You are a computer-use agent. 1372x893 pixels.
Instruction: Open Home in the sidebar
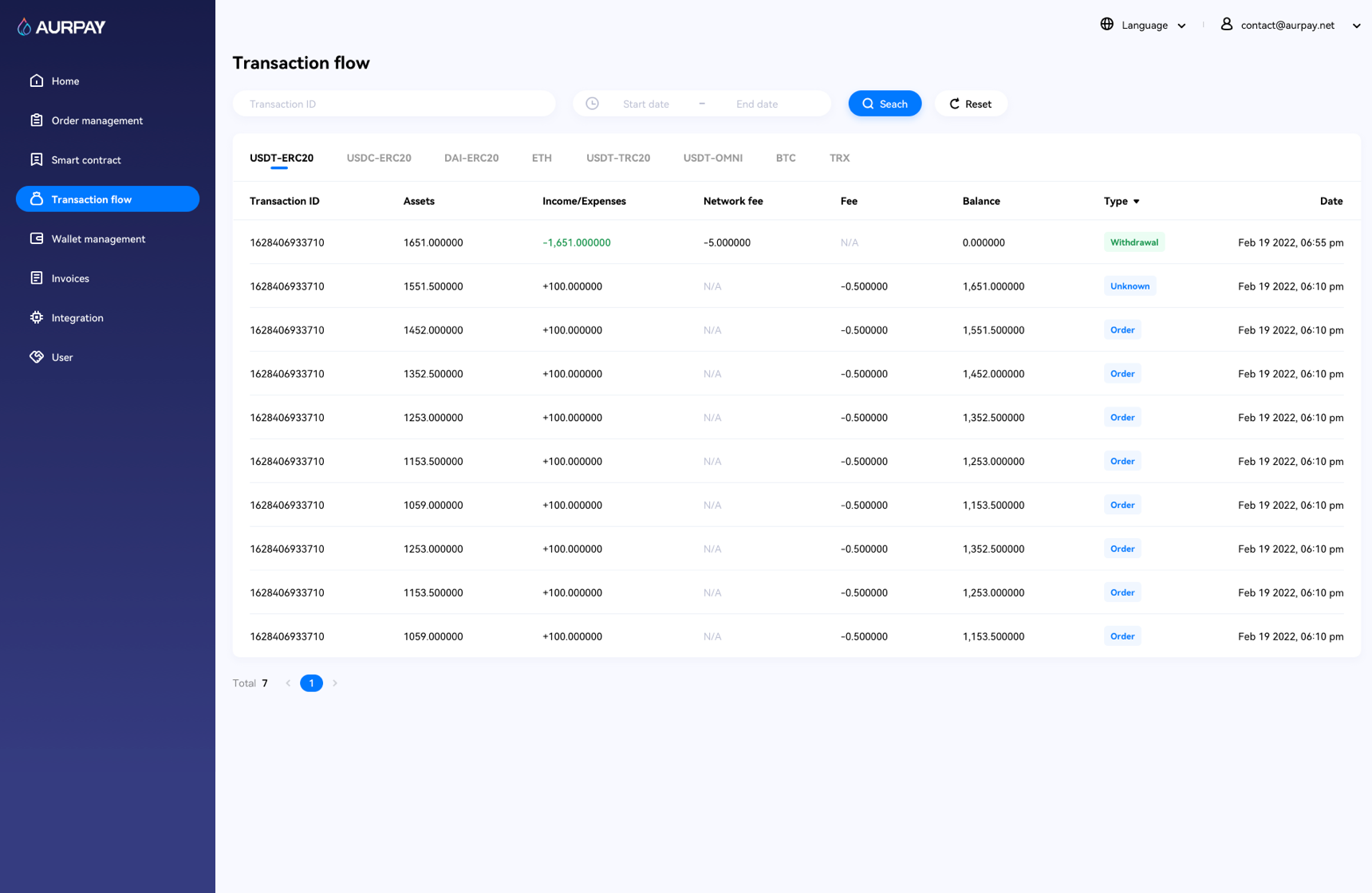108,81
